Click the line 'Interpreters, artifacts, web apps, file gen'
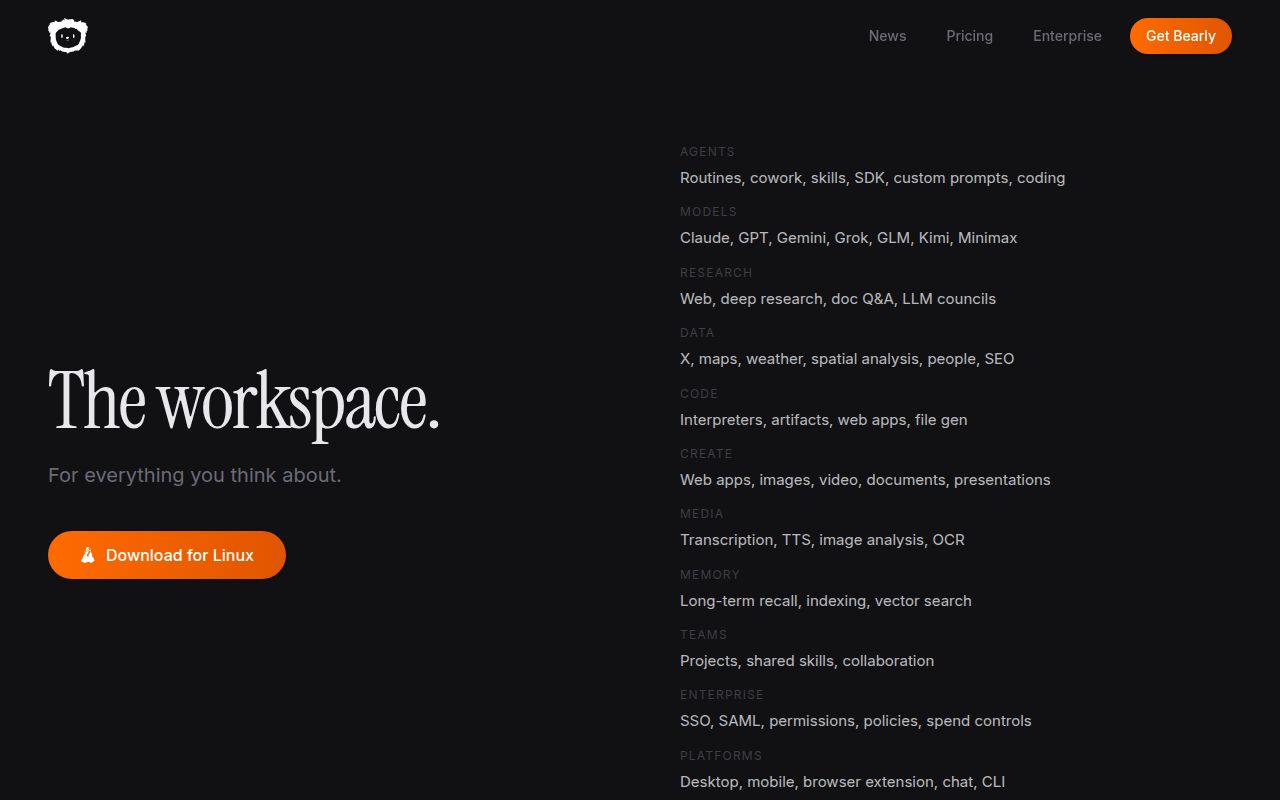The image size is (1280, 800). pyautogui.click(x=823, y=420)
